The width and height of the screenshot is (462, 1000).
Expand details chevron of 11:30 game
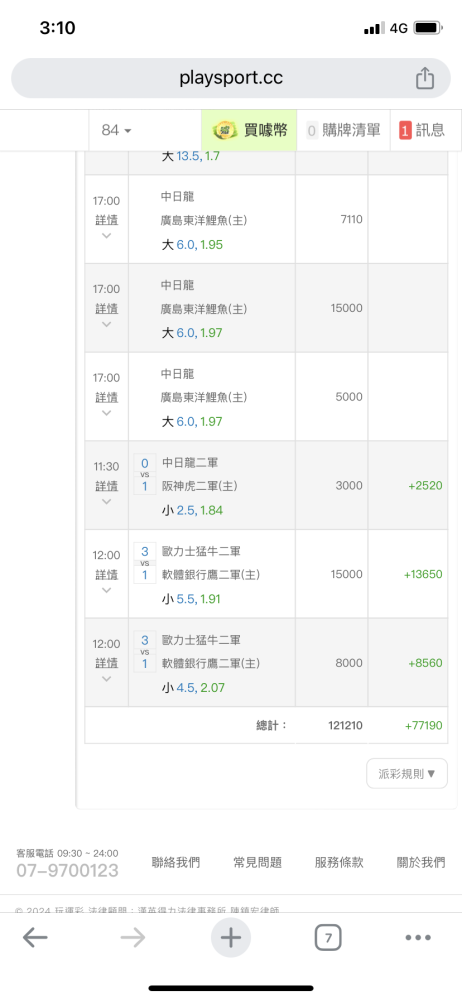pos(107,501)
